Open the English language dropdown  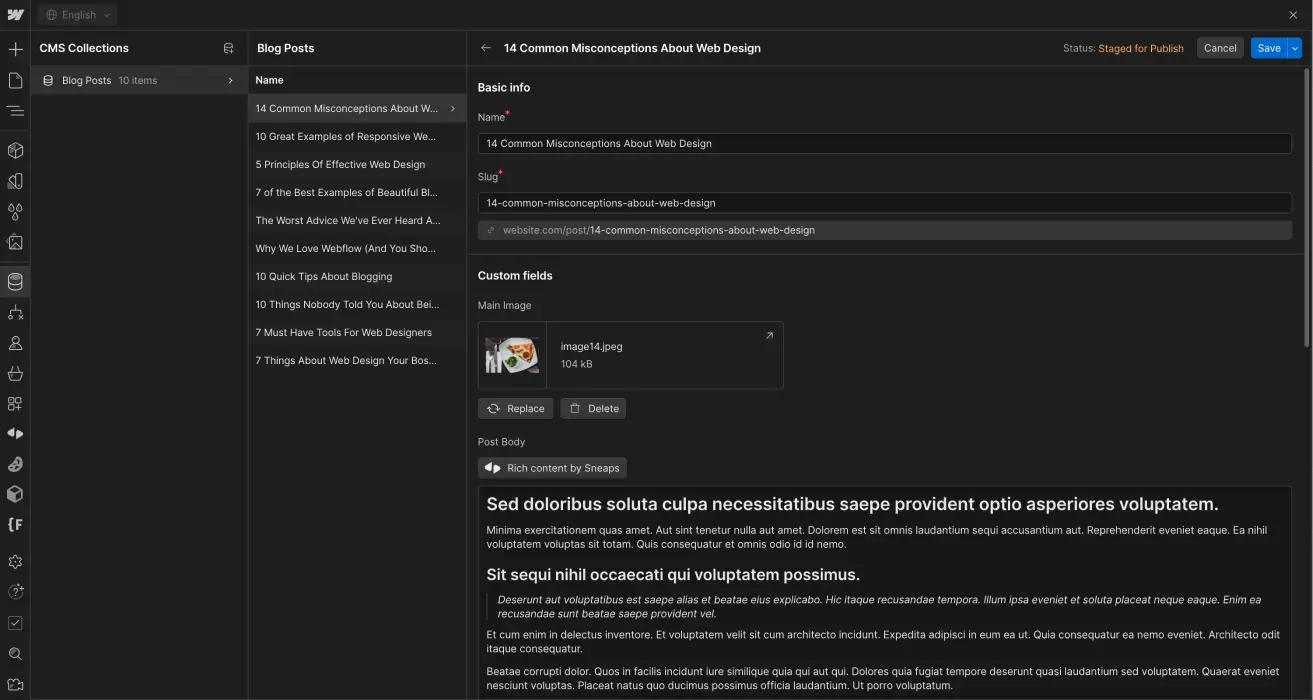click(x=77, y=15)
